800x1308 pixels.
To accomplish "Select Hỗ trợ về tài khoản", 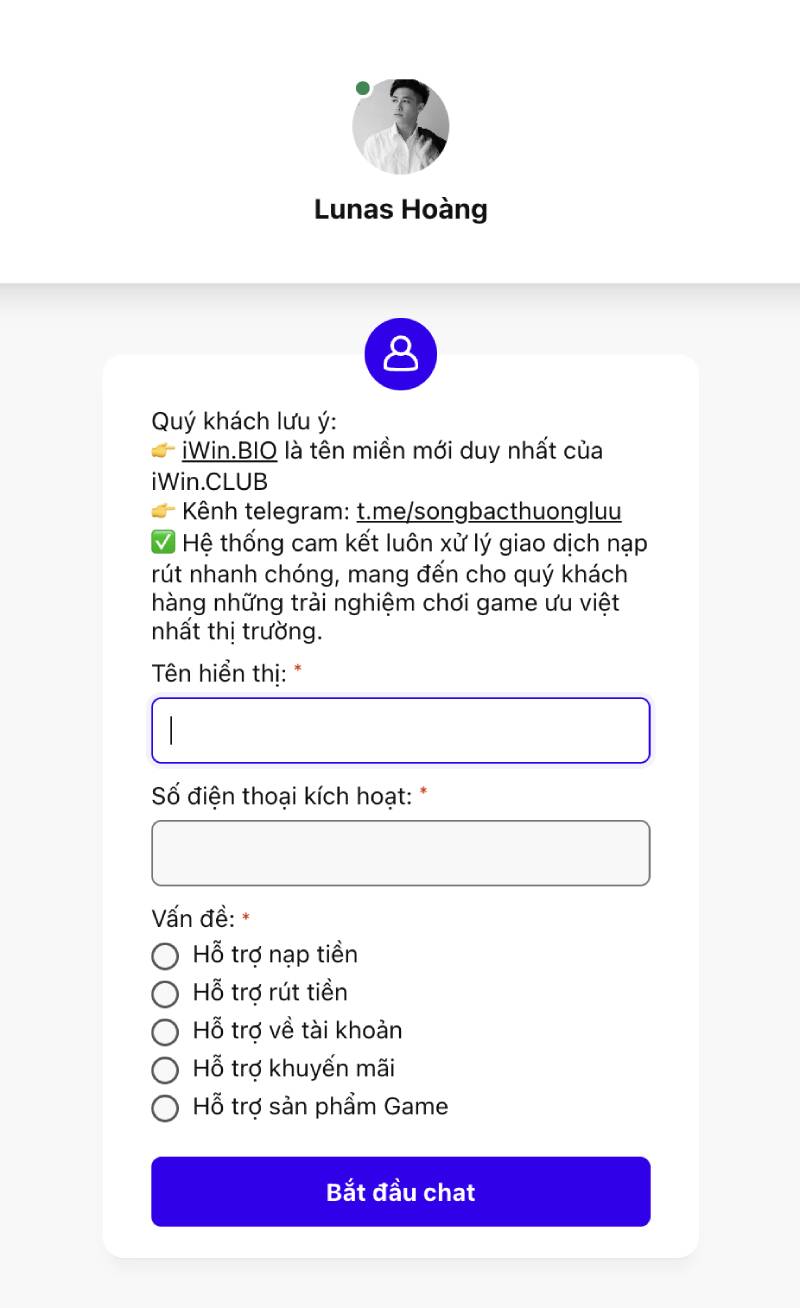I will coord(165,1032).
